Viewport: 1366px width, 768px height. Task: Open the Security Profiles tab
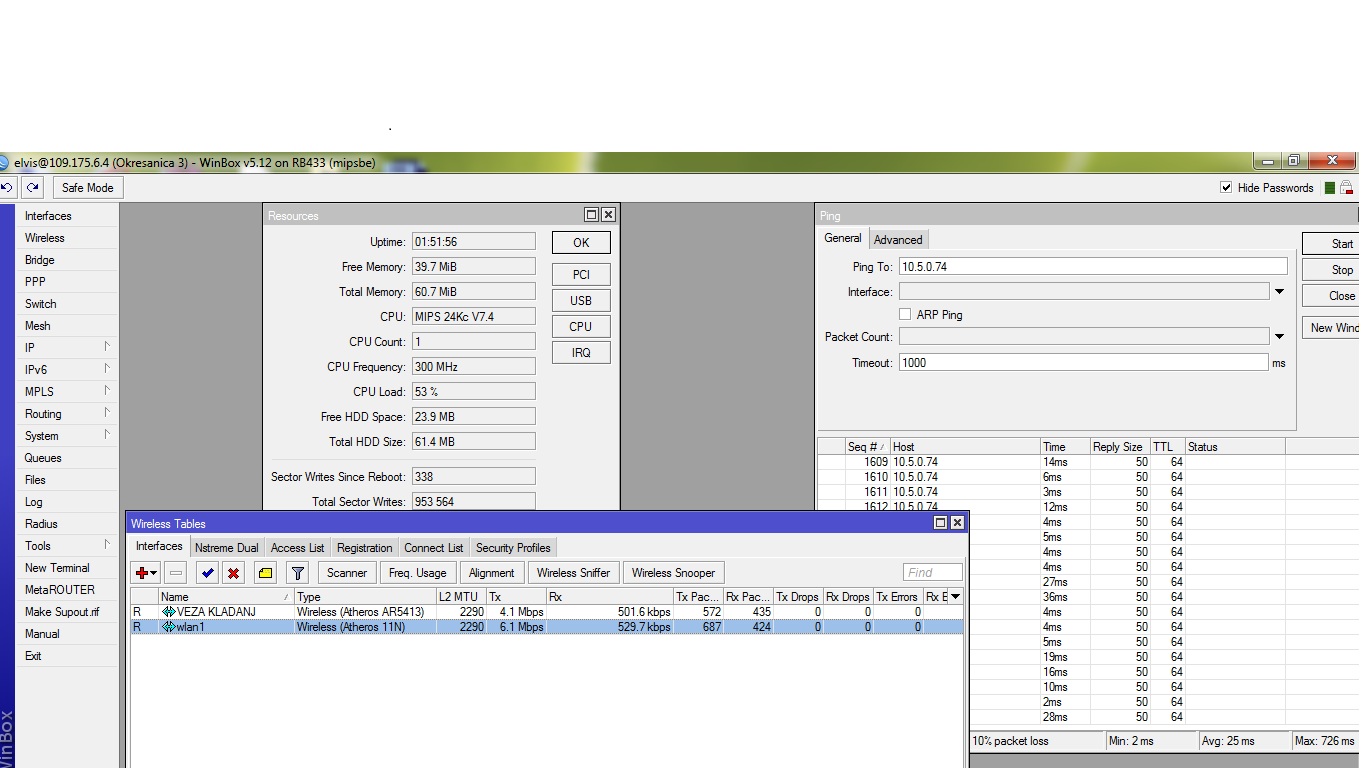(x=513, y=548)
